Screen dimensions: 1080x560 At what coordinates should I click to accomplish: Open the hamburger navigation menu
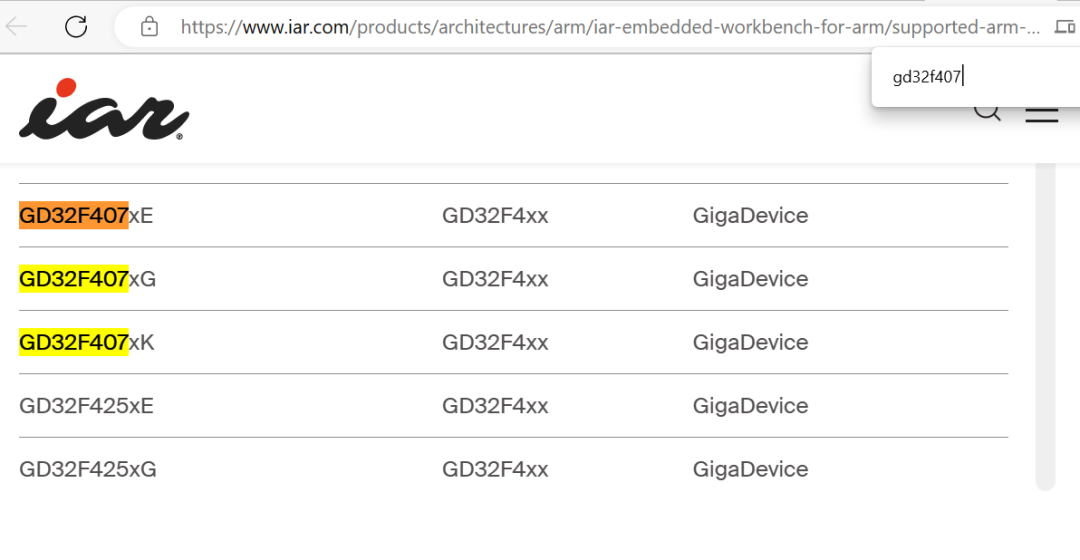(1041, 113)
